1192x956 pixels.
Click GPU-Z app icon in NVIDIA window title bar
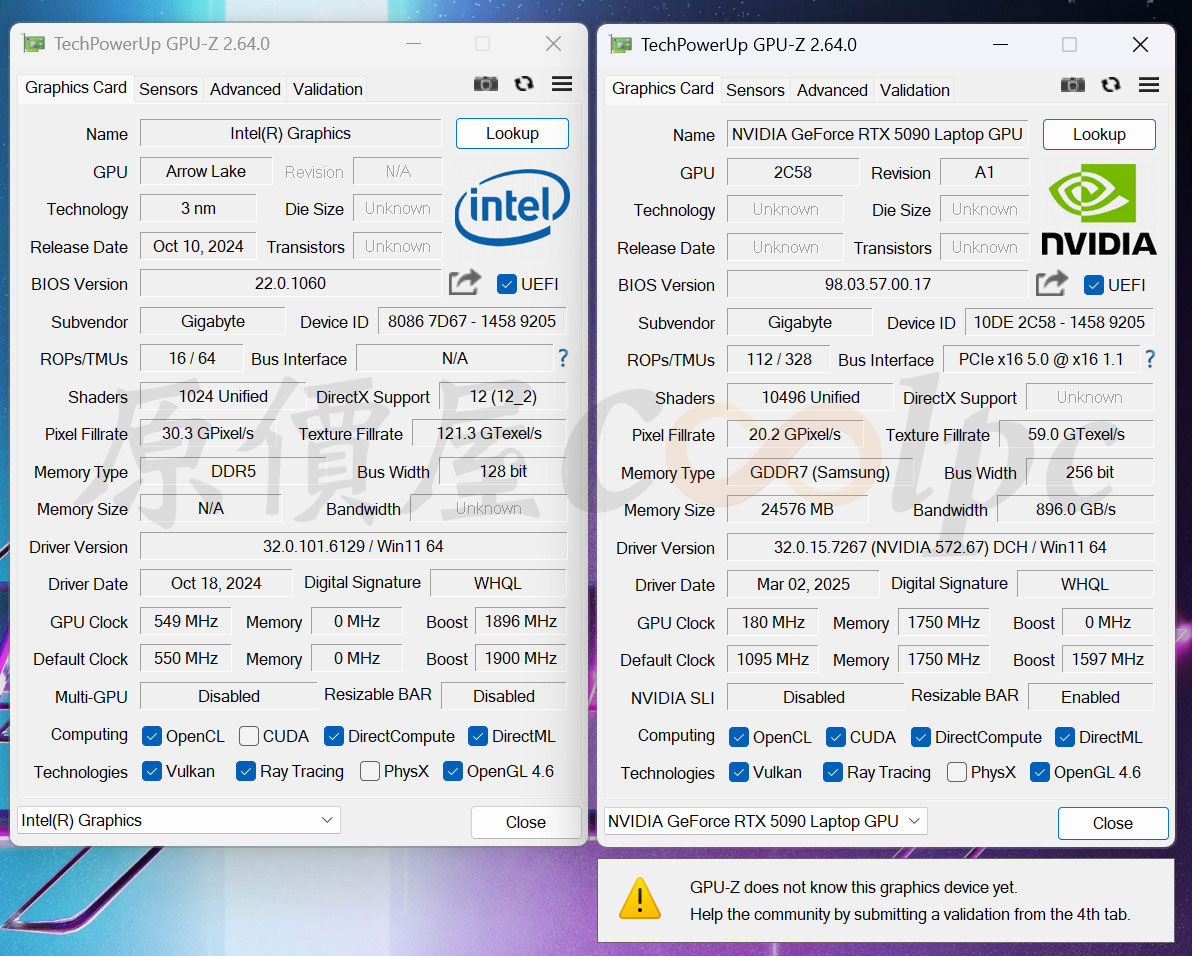tap(620, 44)
